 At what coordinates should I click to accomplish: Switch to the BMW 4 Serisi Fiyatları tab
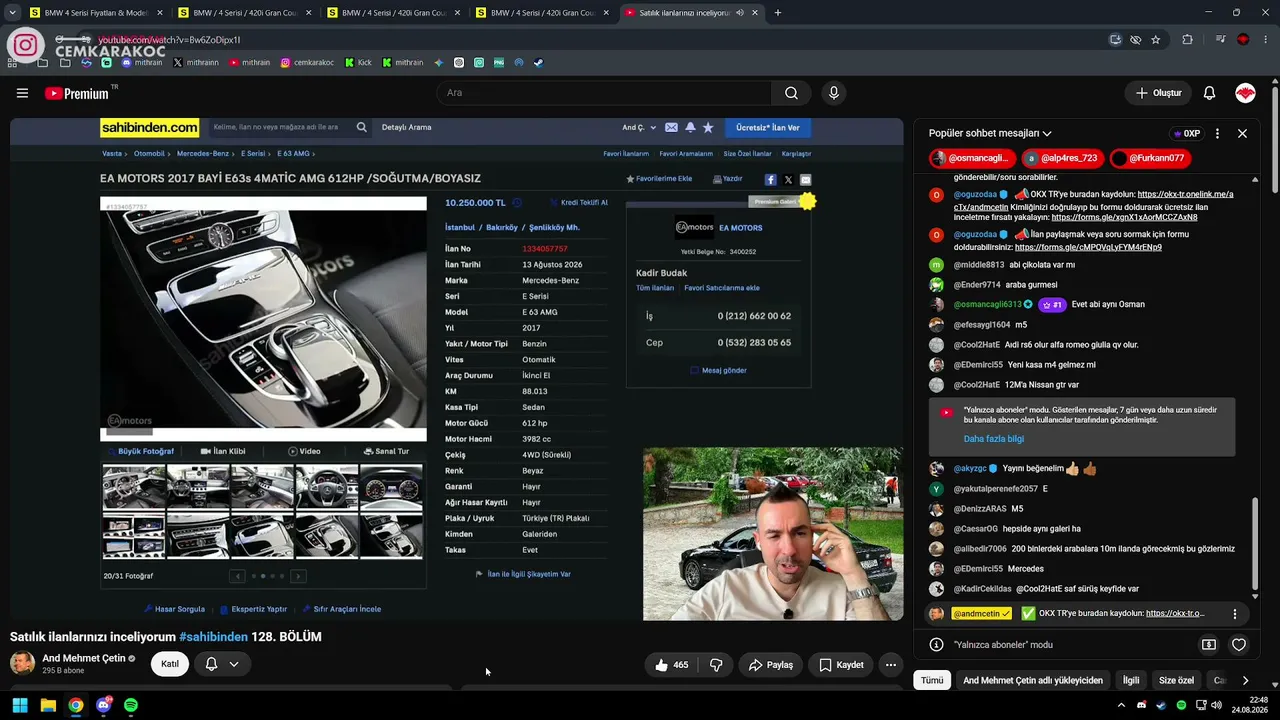(96, 13)
